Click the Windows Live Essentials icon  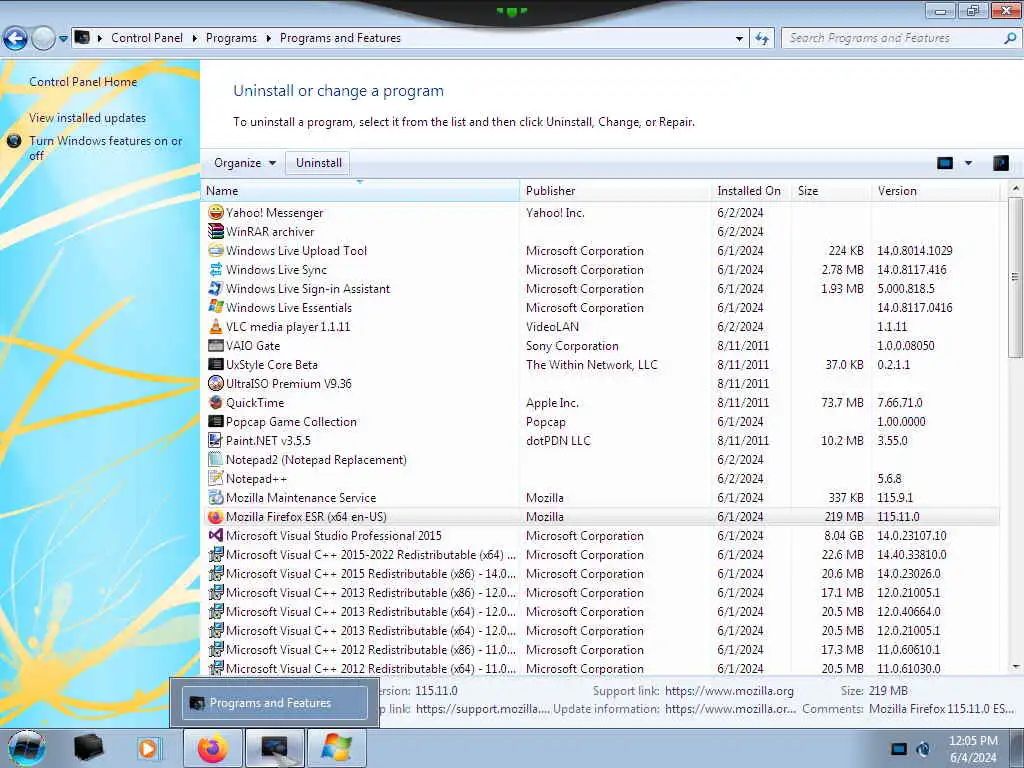[x=216, y=307]
